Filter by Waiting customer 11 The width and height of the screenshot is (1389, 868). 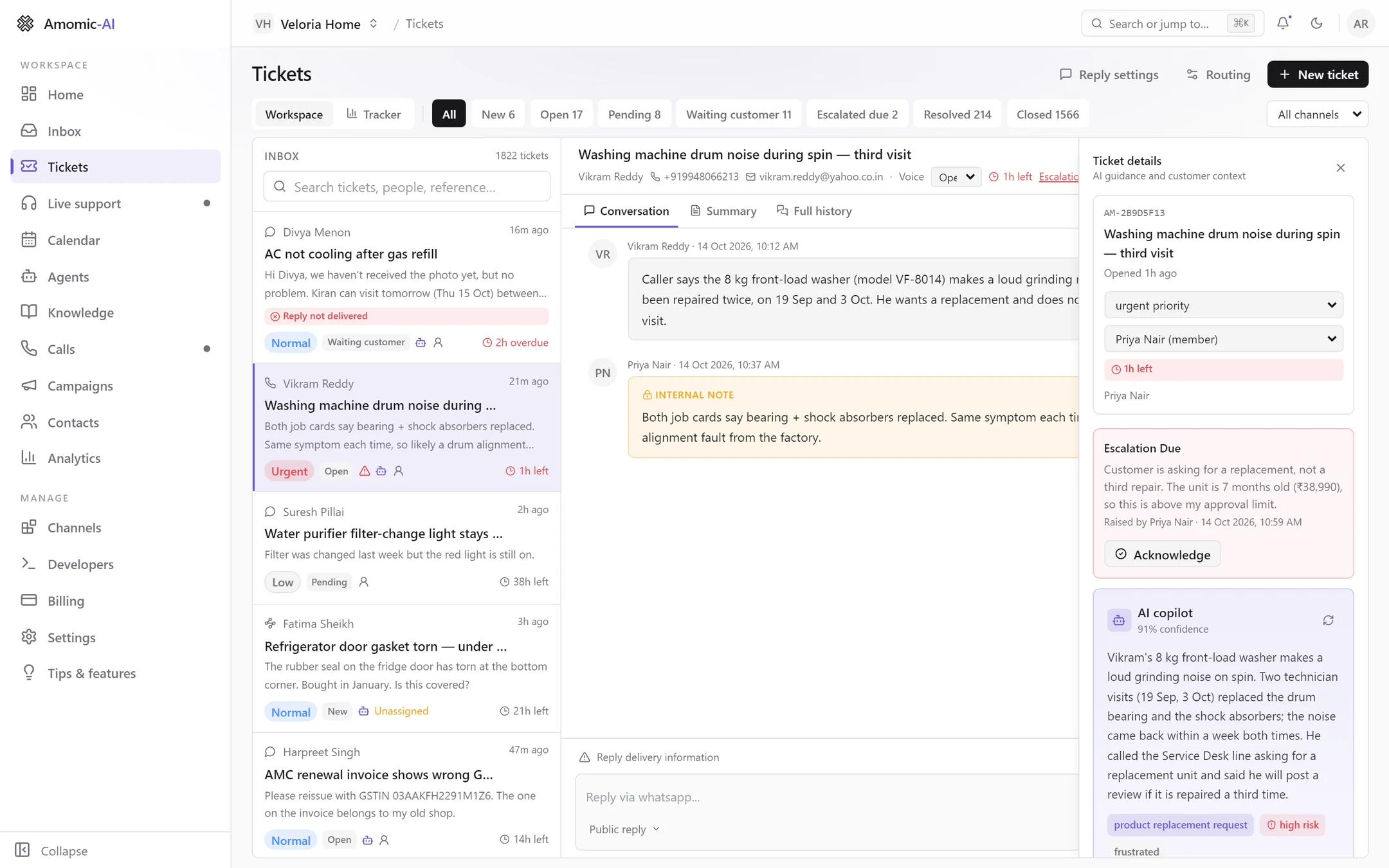(739, 114)
